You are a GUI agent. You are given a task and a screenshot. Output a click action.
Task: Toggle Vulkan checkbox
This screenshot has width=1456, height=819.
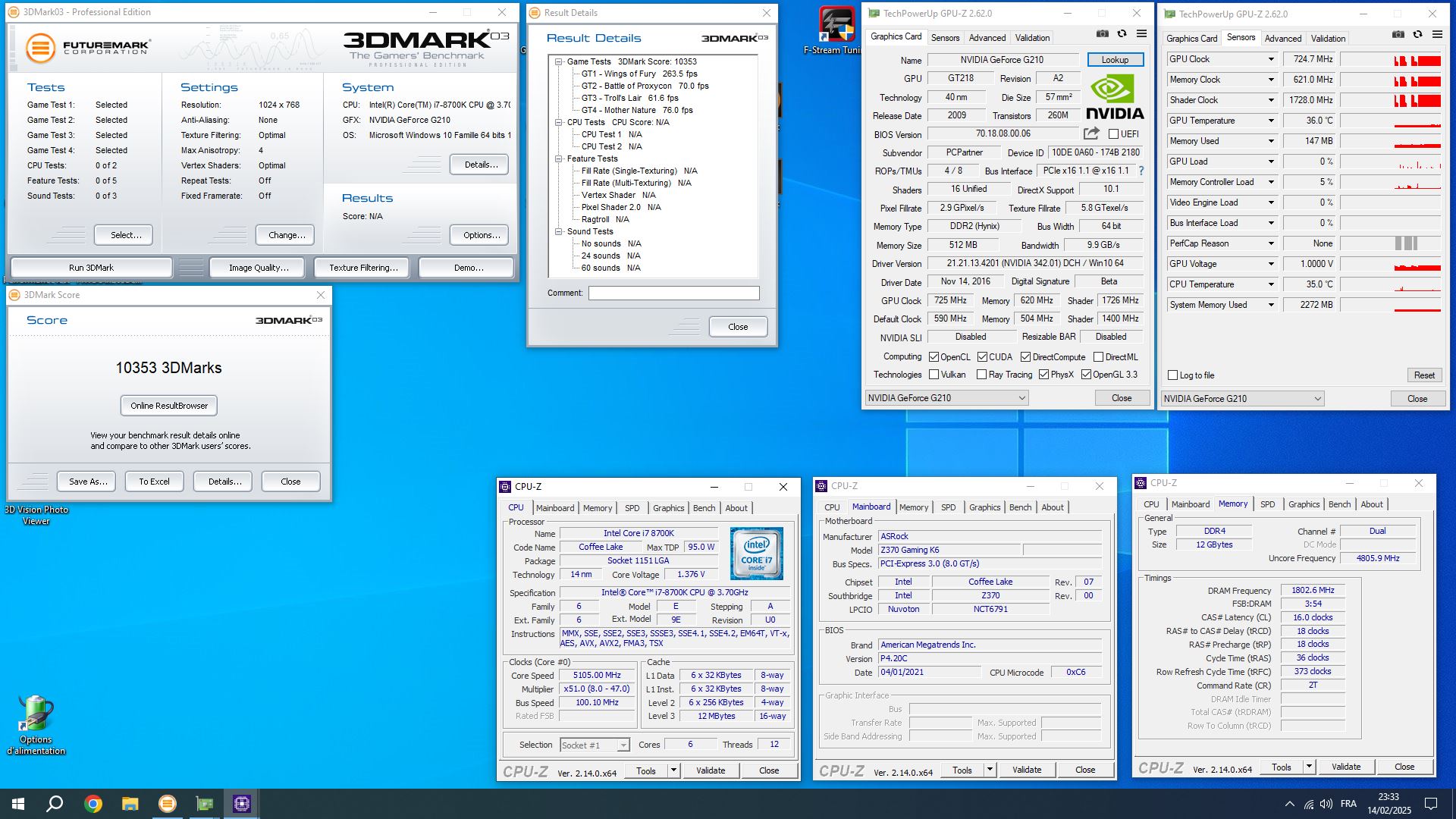934,375
